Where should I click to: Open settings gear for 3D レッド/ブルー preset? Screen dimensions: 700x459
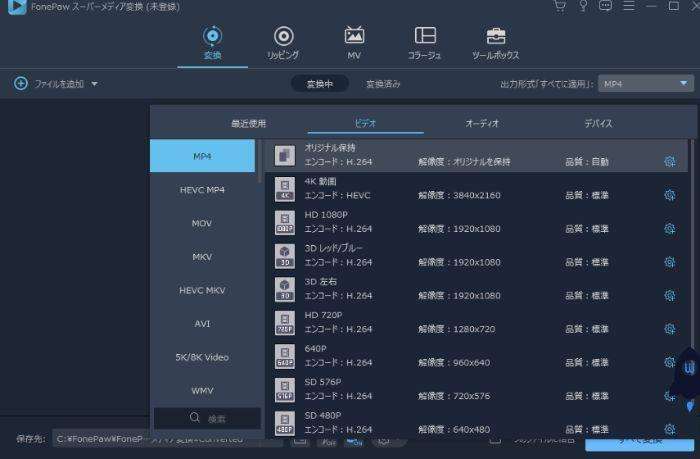pos(669,262)
